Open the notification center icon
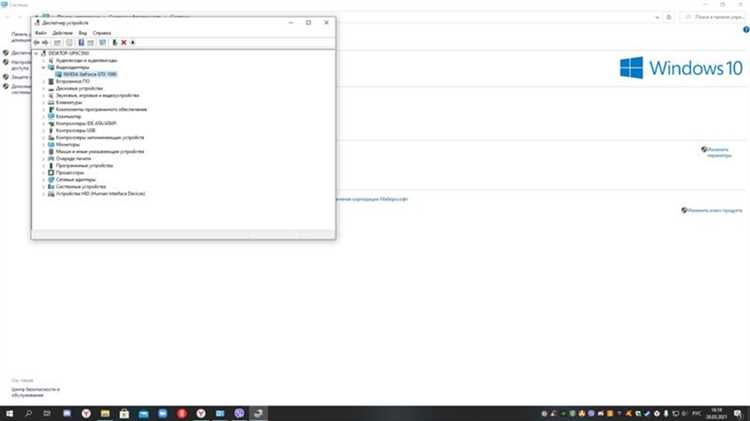This screenshot has height=421, width=750. coord(738,413)
